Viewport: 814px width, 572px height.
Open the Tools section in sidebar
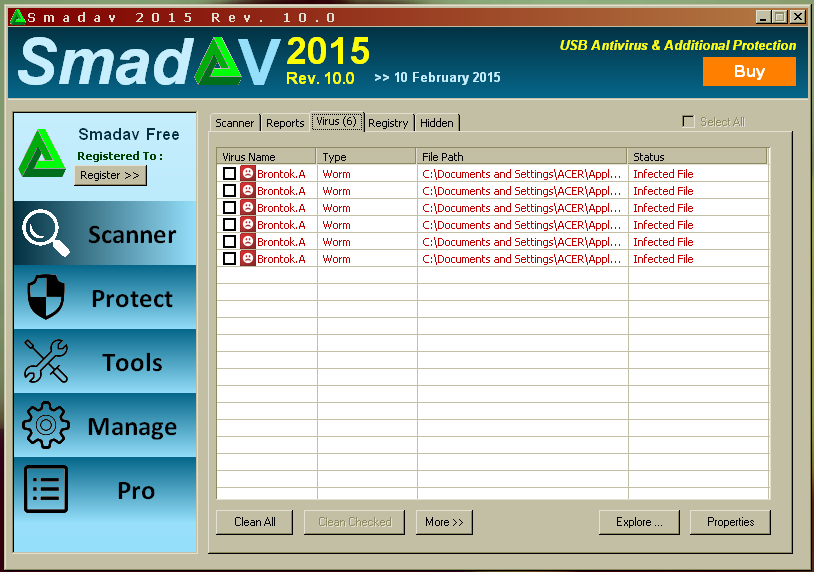105,361
